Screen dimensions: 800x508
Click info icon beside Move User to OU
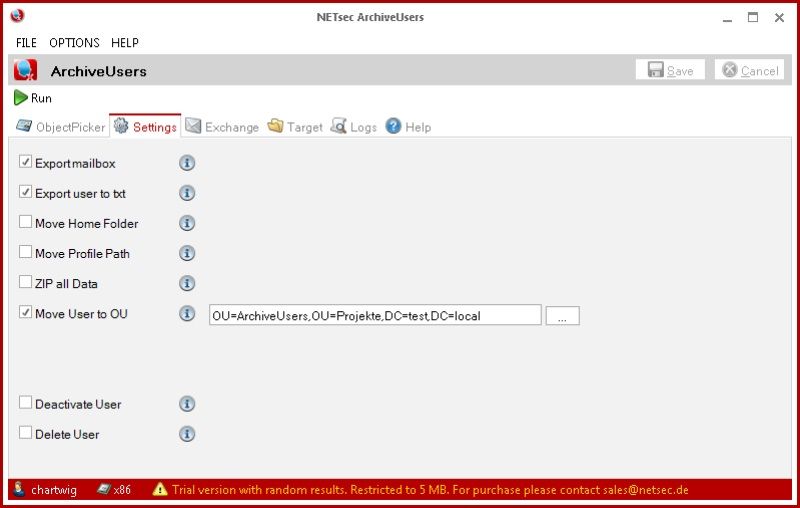(x=187, y=314)
